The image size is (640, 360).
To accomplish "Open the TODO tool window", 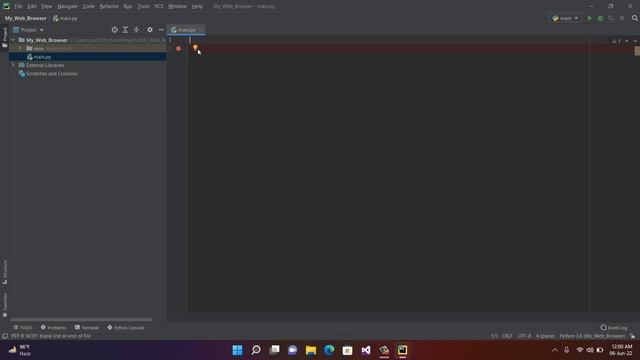I will pyautogui.click(x=22, y=328).
